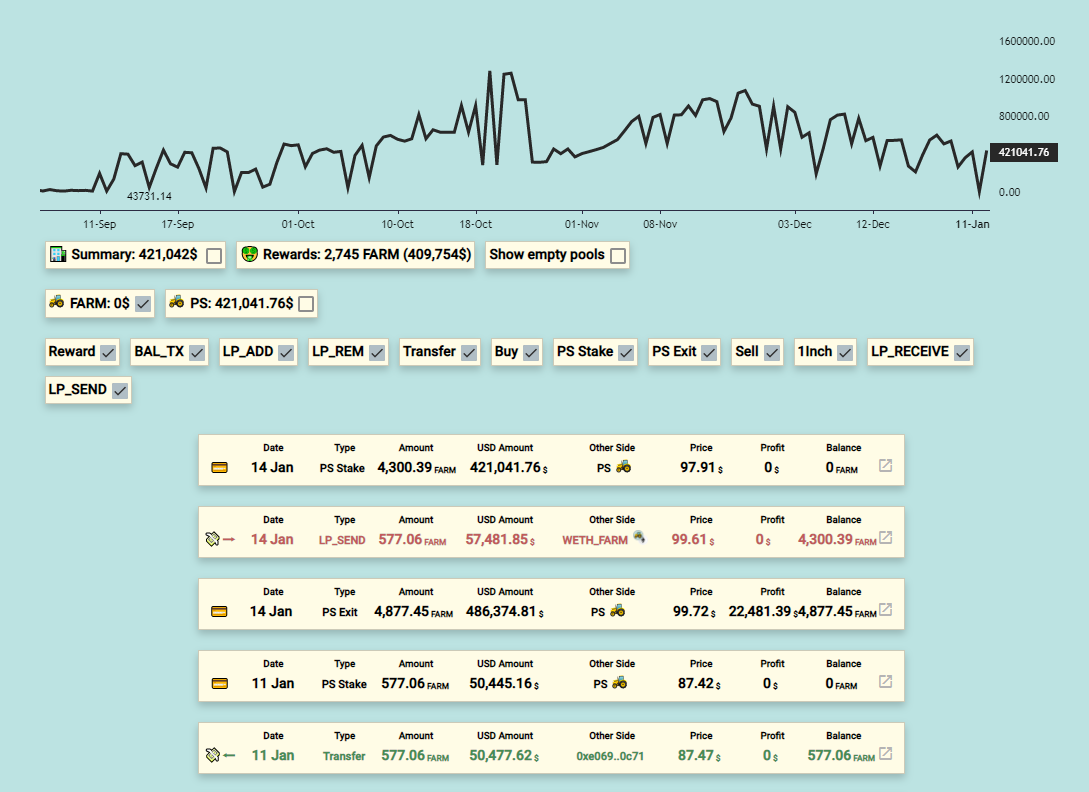Check the PS: 421,041.76$ filter

click(306, 304)
